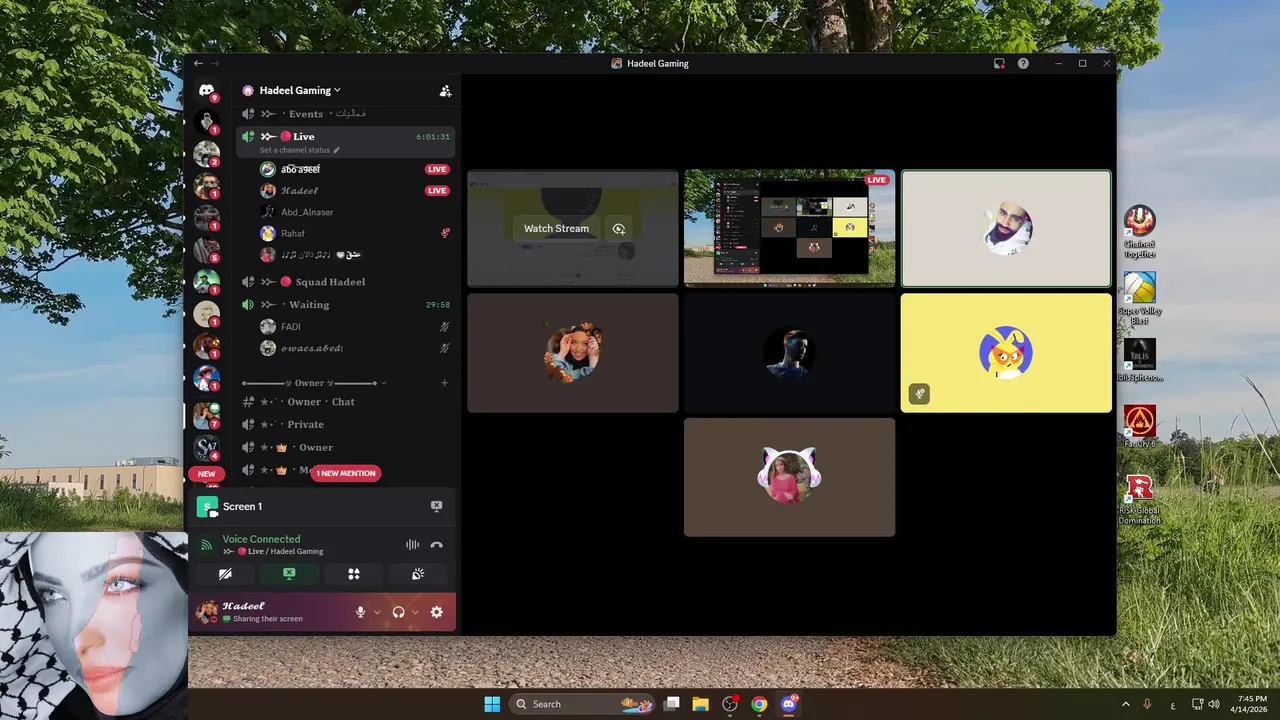Open the soundboard button
The height and width of the screenshot is (720, 1280).
pos(418,574)
